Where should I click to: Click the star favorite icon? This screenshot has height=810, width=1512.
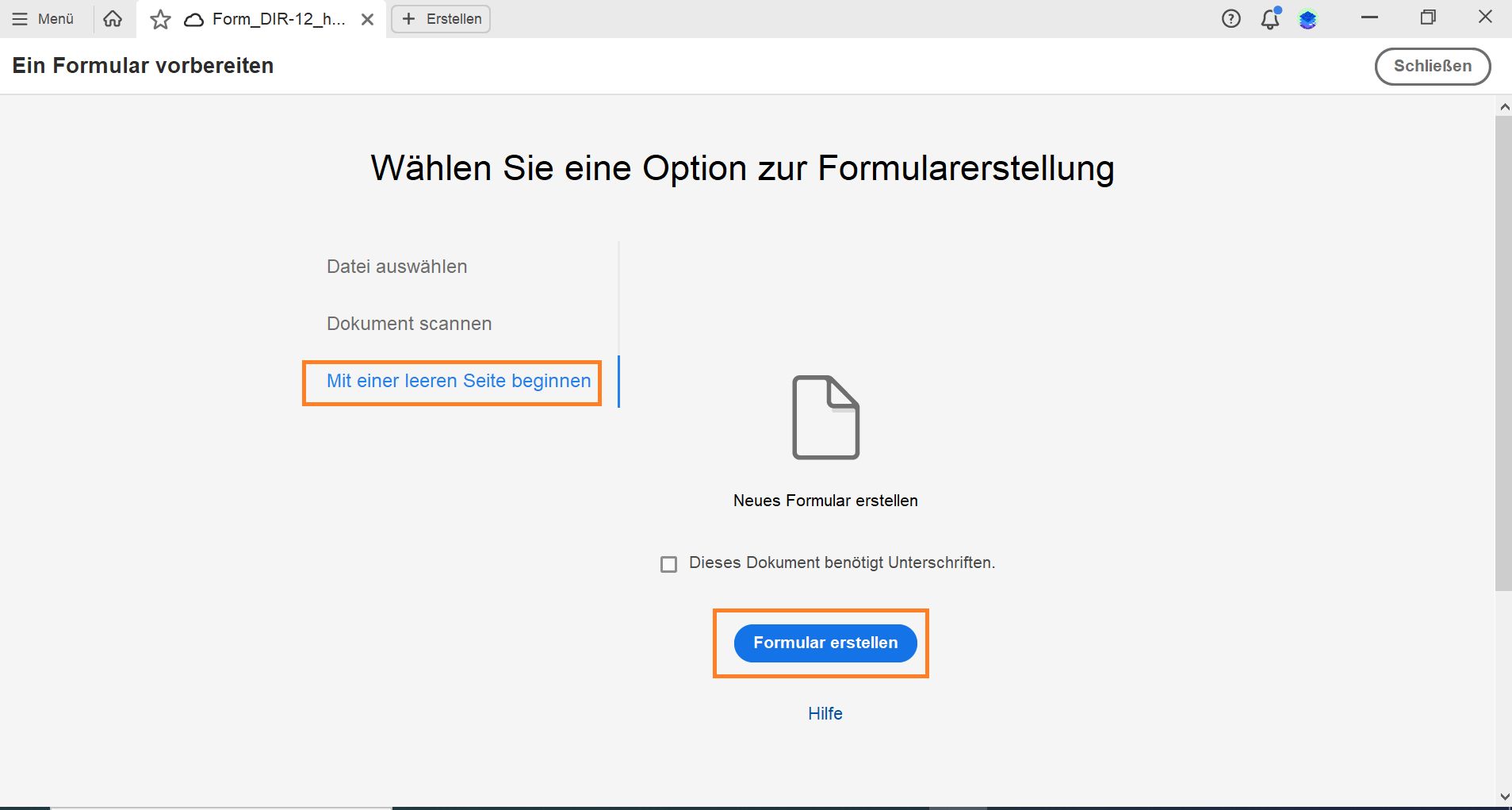point(160,18)
